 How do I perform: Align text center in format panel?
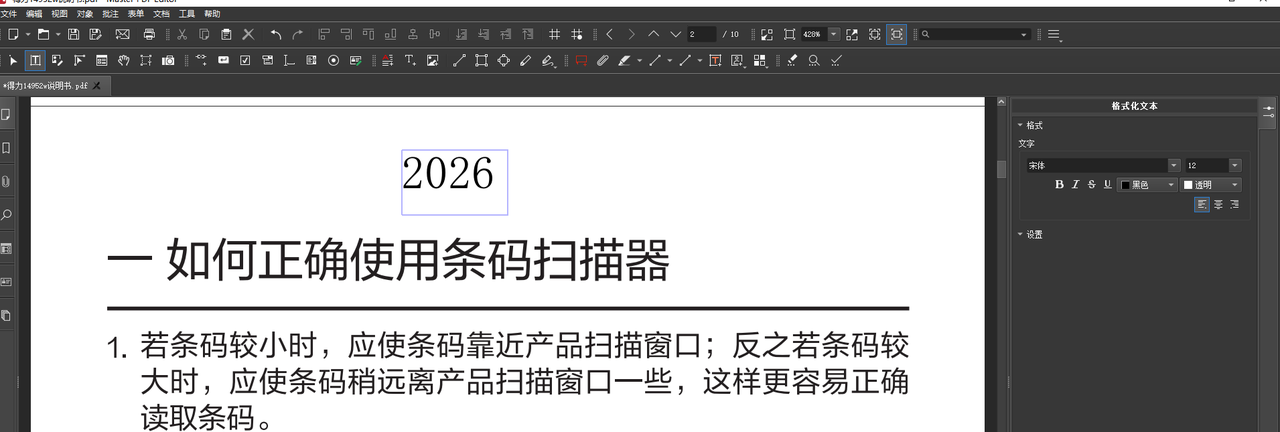tap(1219, 204)
